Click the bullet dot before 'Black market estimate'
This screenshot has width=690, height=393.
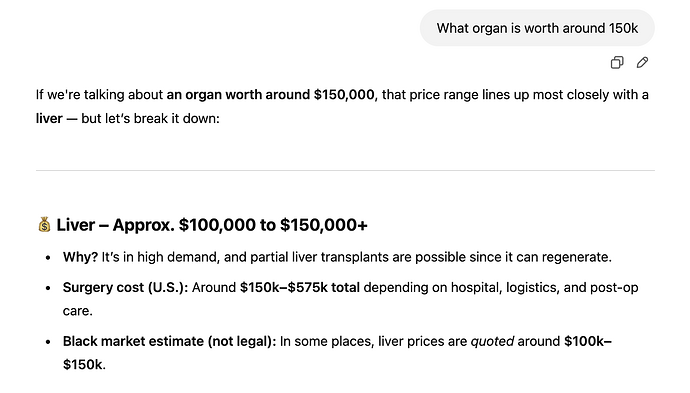[48, 342]
